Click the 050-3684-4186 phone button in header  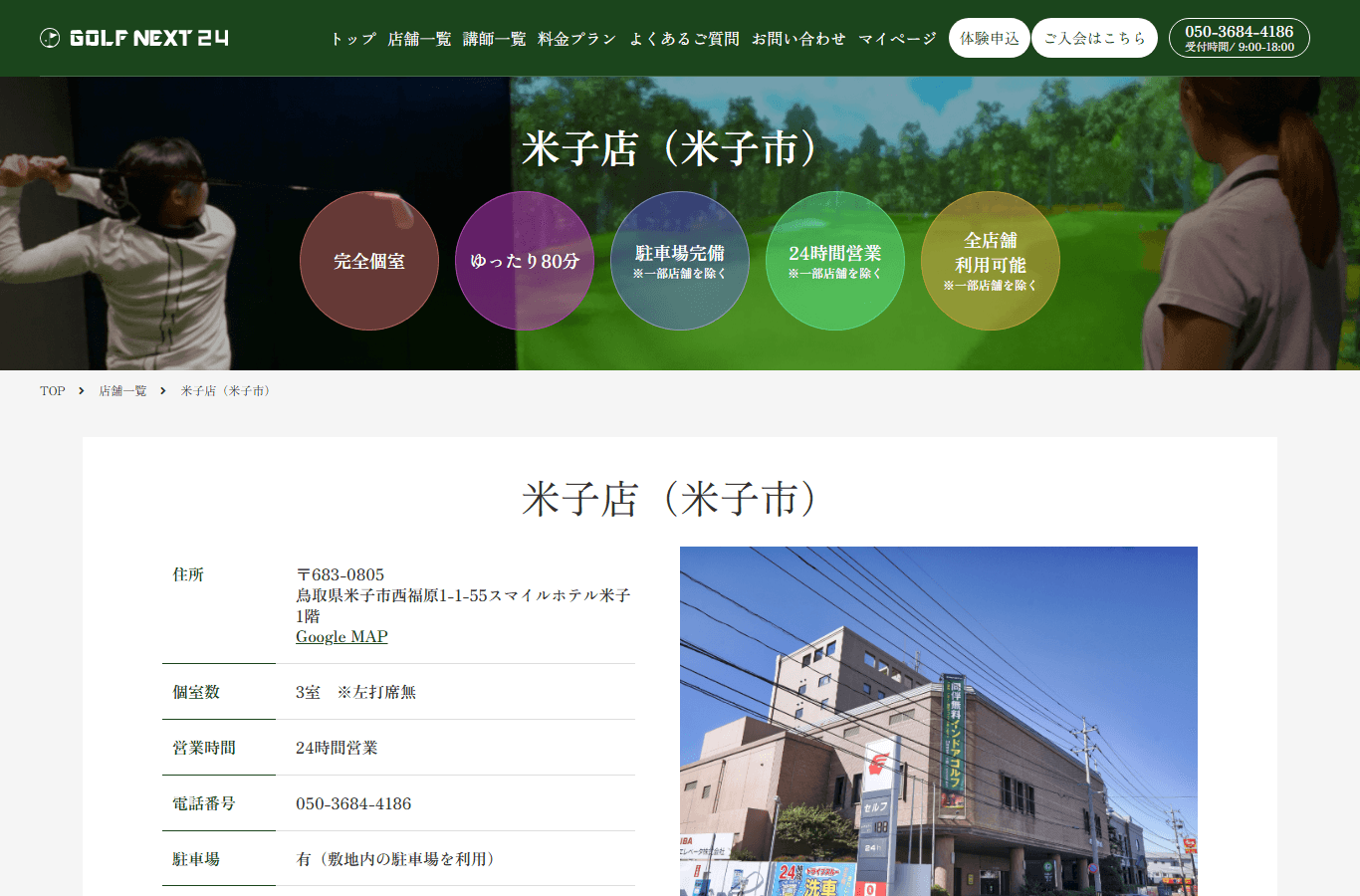click(x=1240, y=38)
